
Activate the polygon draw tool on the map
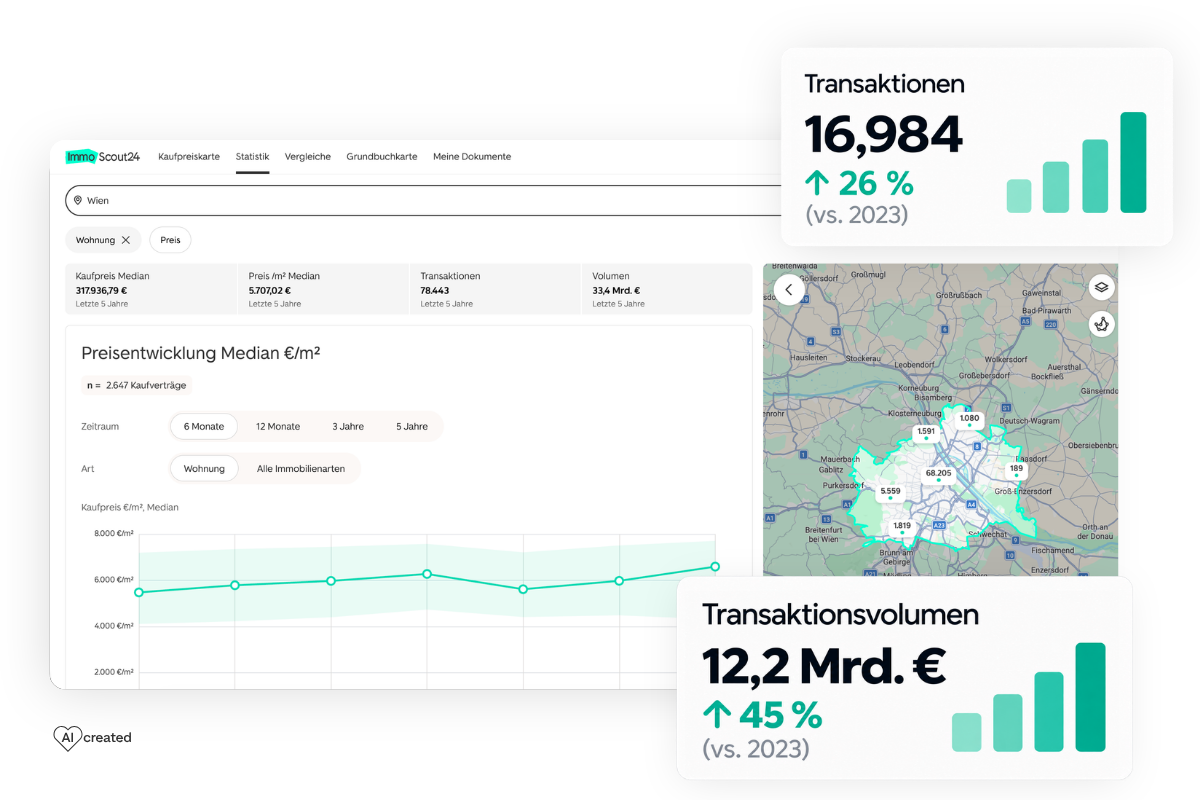[1102, 324]
